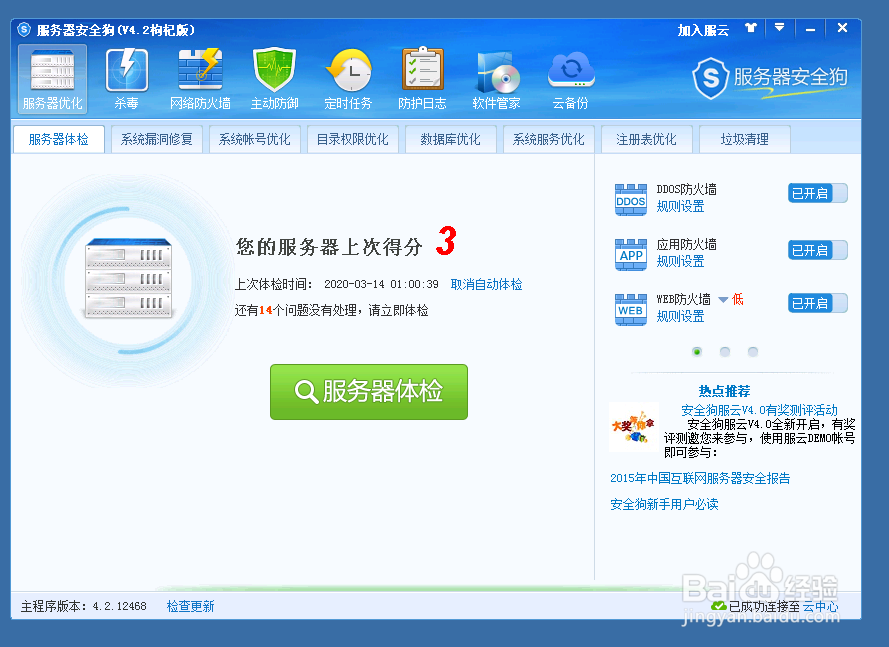The height and width of the screenshot is (647, 889).
Task: Click the 大奖 promotion thumbnail image
Action: tap(633, 427)
